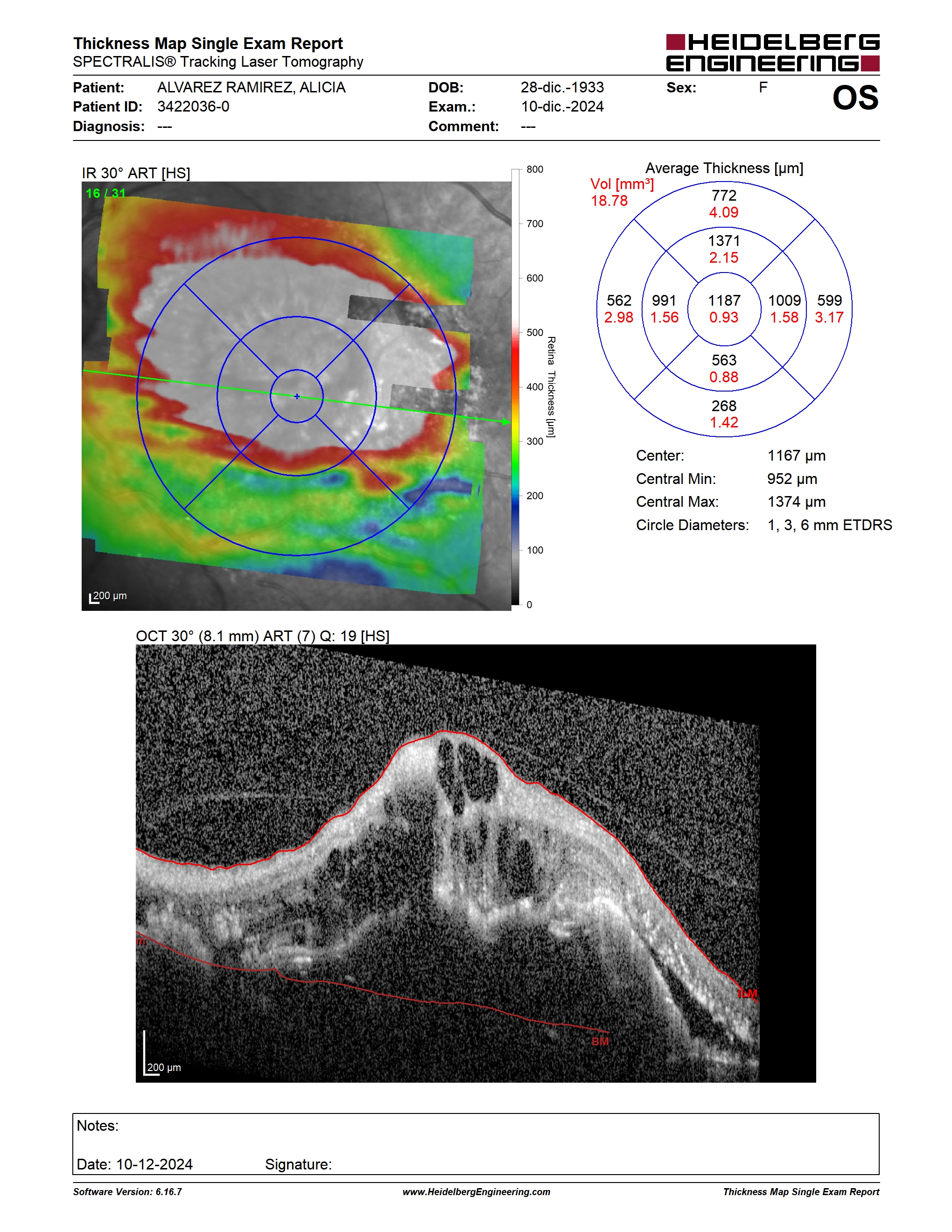Viewport: 952px width, 1232px height.
Task: Click the center cross of the ETDRS grid
Action: [x=297, y=397]
